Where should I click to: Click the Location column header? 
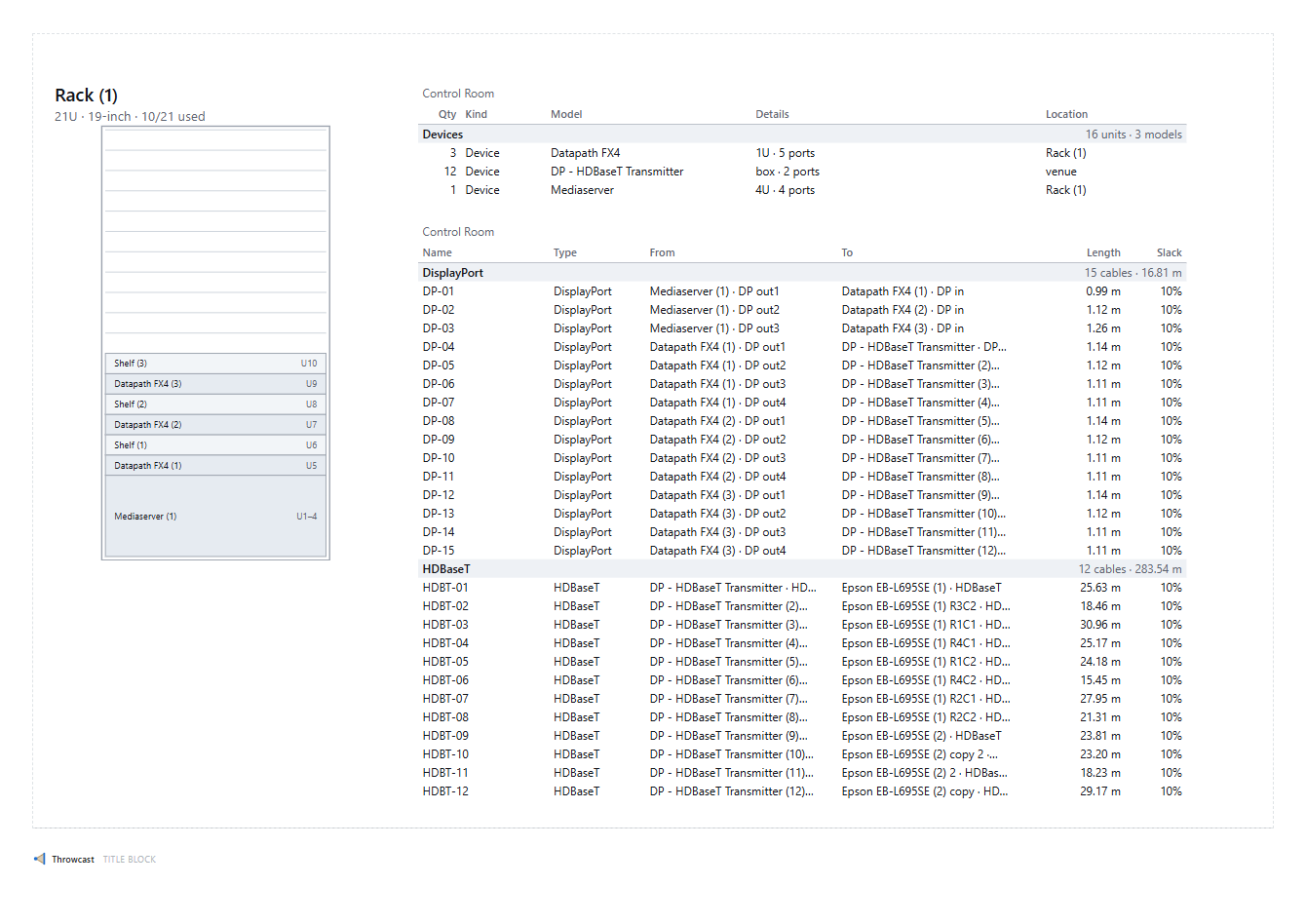point(1066,114)
